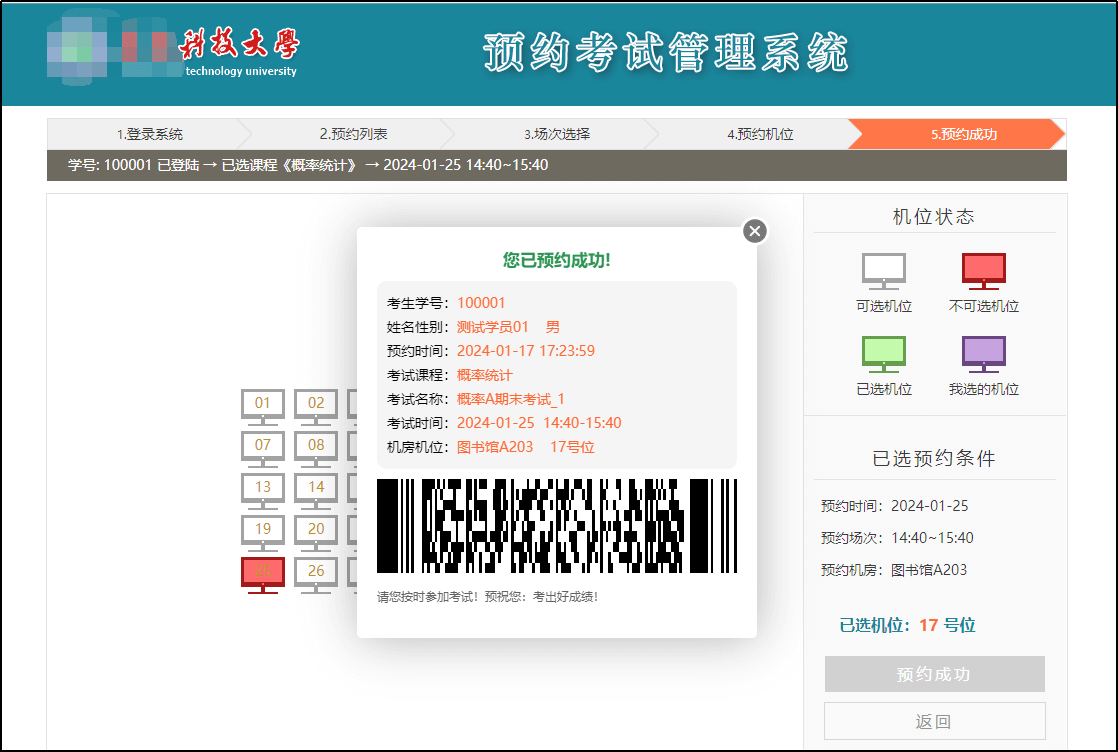This screenshot has height=752, width=1118.
Task: Click the purple 我选的机位 legend monitor
Action: [x=983, y=354]
